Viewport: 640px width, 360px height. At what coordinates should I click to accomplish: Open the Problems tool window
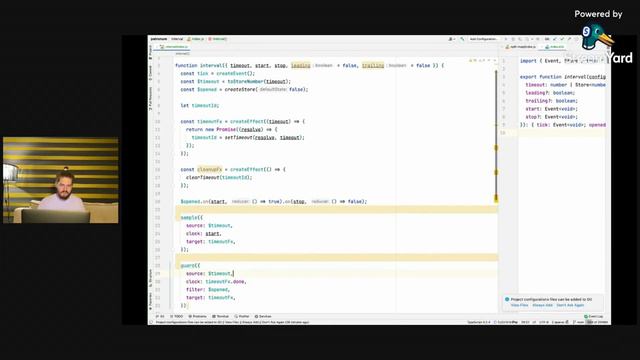[198, 316]
